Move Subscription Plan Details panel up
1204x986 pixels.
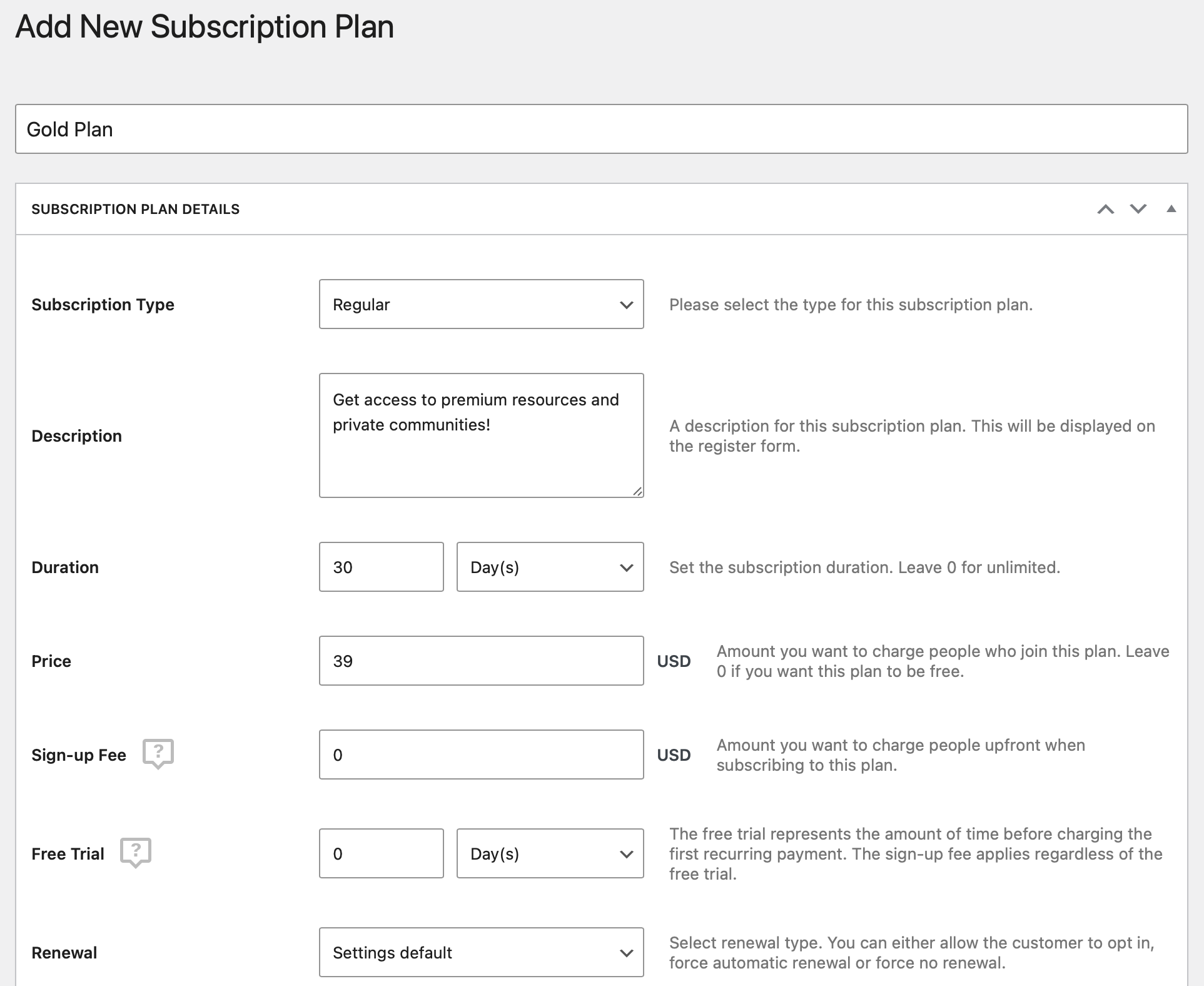[x=1106, y=209]
